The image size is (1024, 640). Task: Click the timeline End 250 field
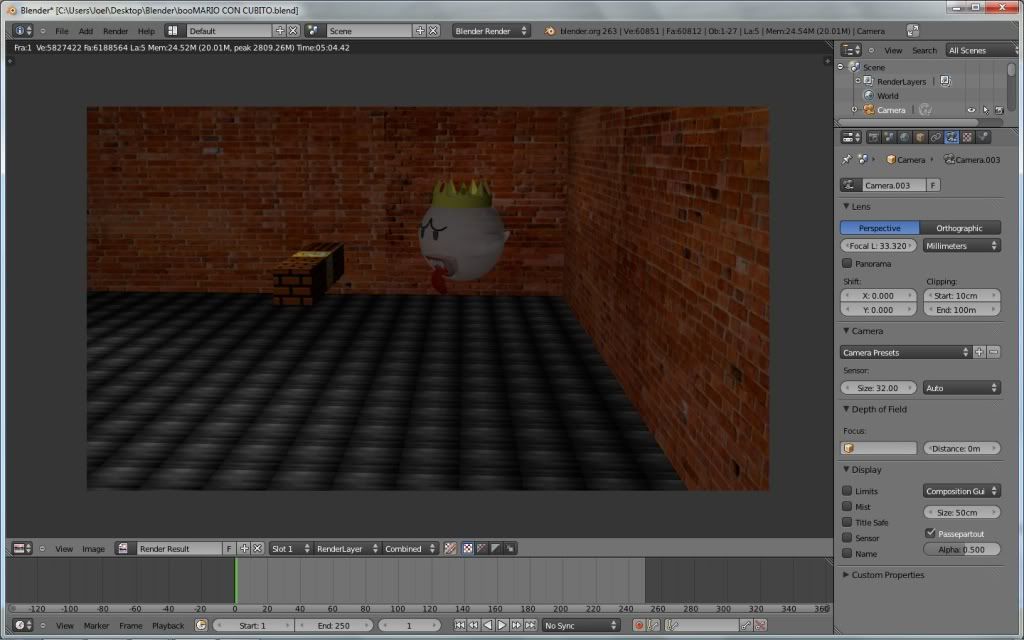pyautogui.click(x=334, y=626)
